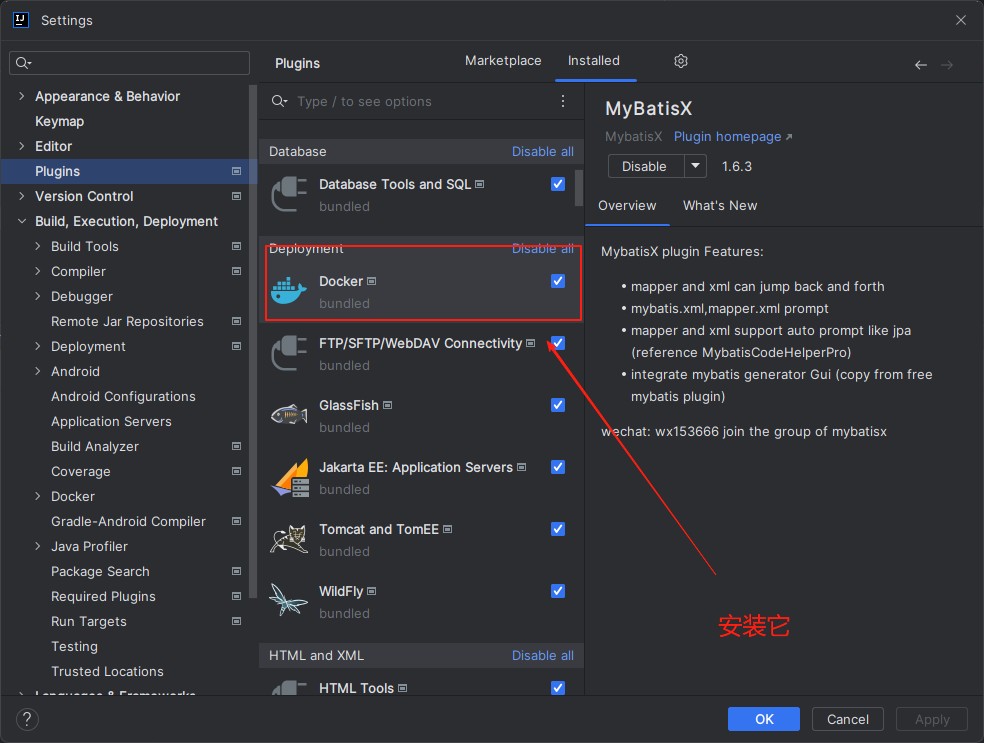
Task: Select Trusted Locations in tree
Action: click(107, 671)
